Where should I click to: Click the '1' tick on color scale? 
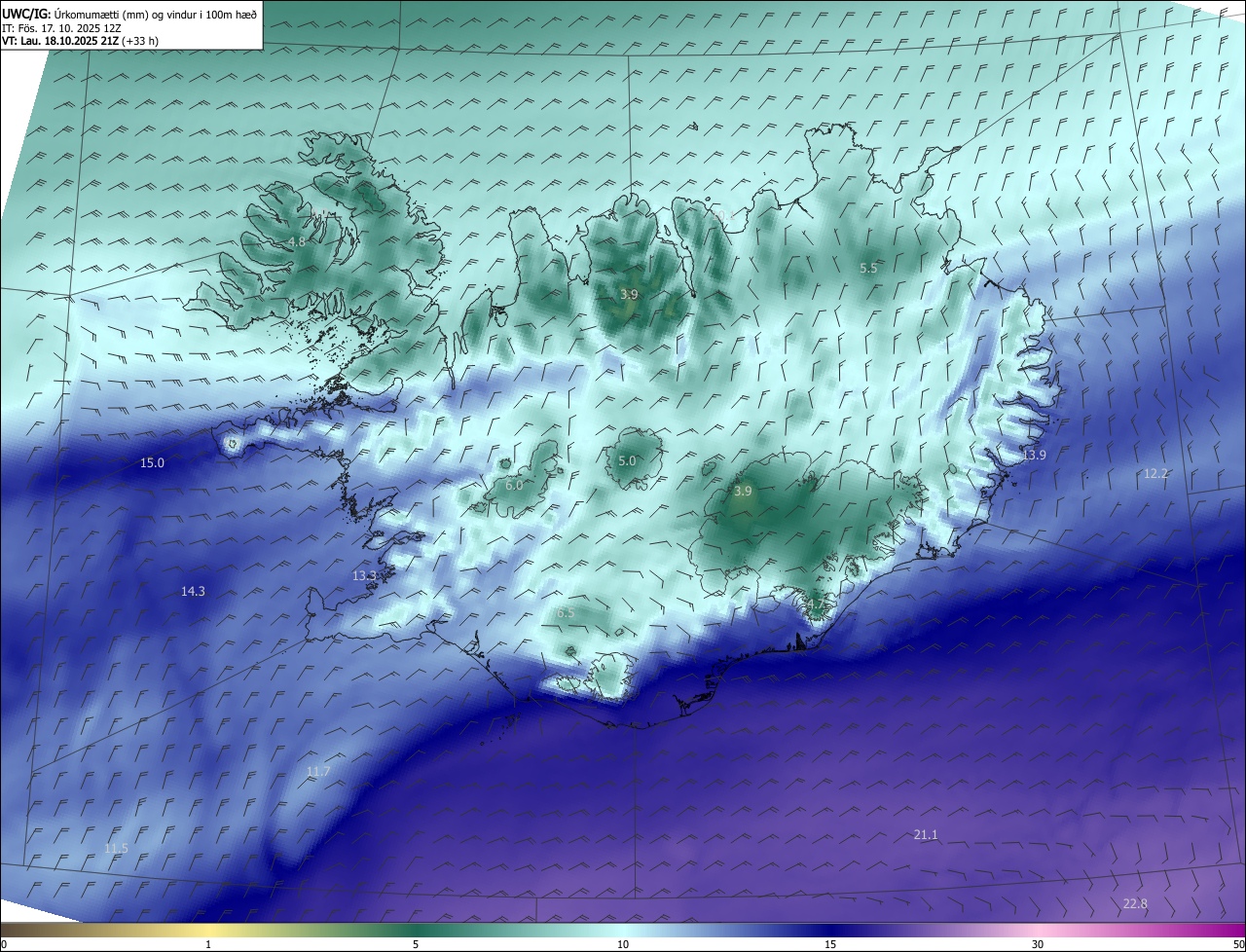pos(208,945)
